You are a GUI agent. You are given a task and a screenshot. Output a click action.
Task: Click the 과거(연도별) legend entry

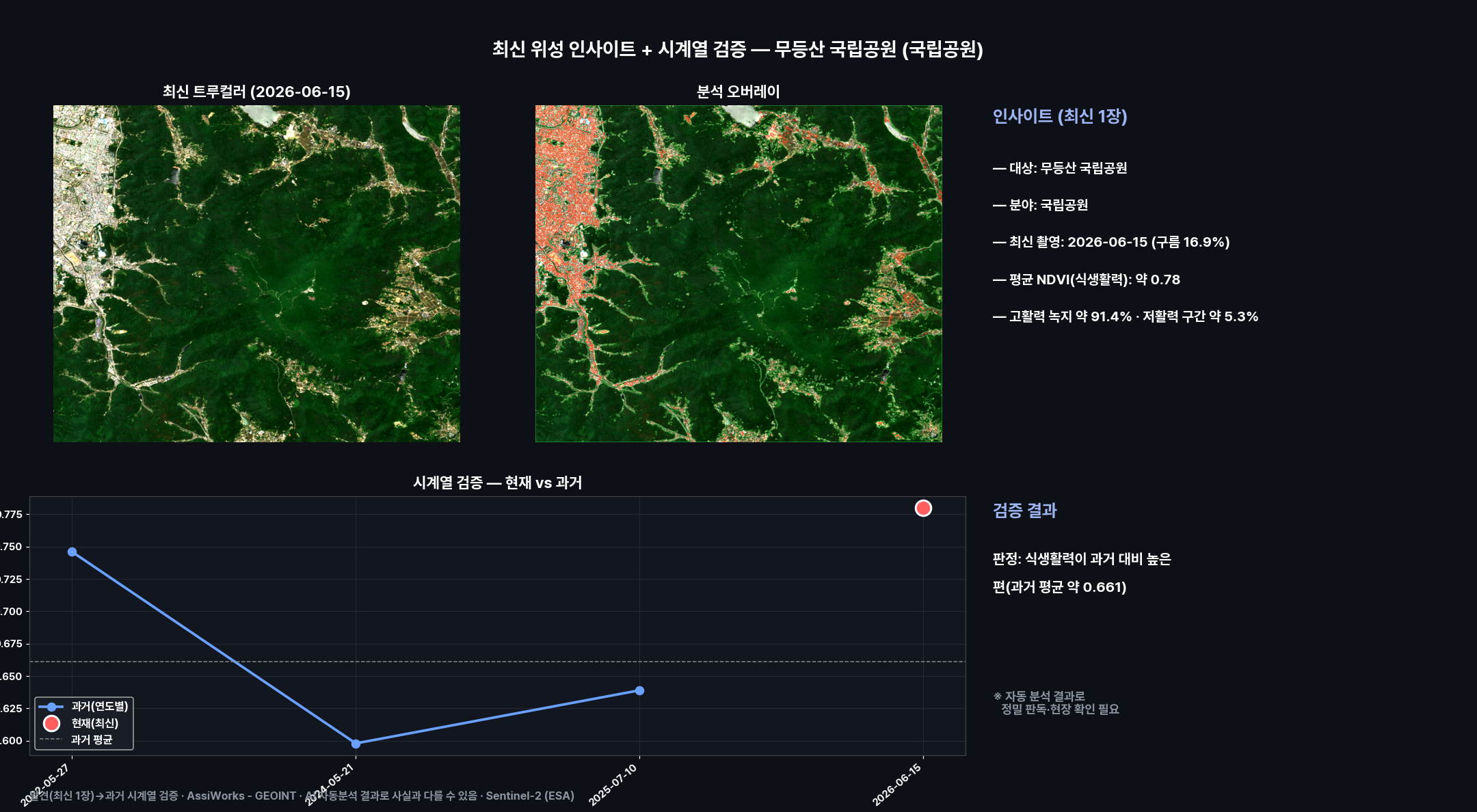[83, 707]
